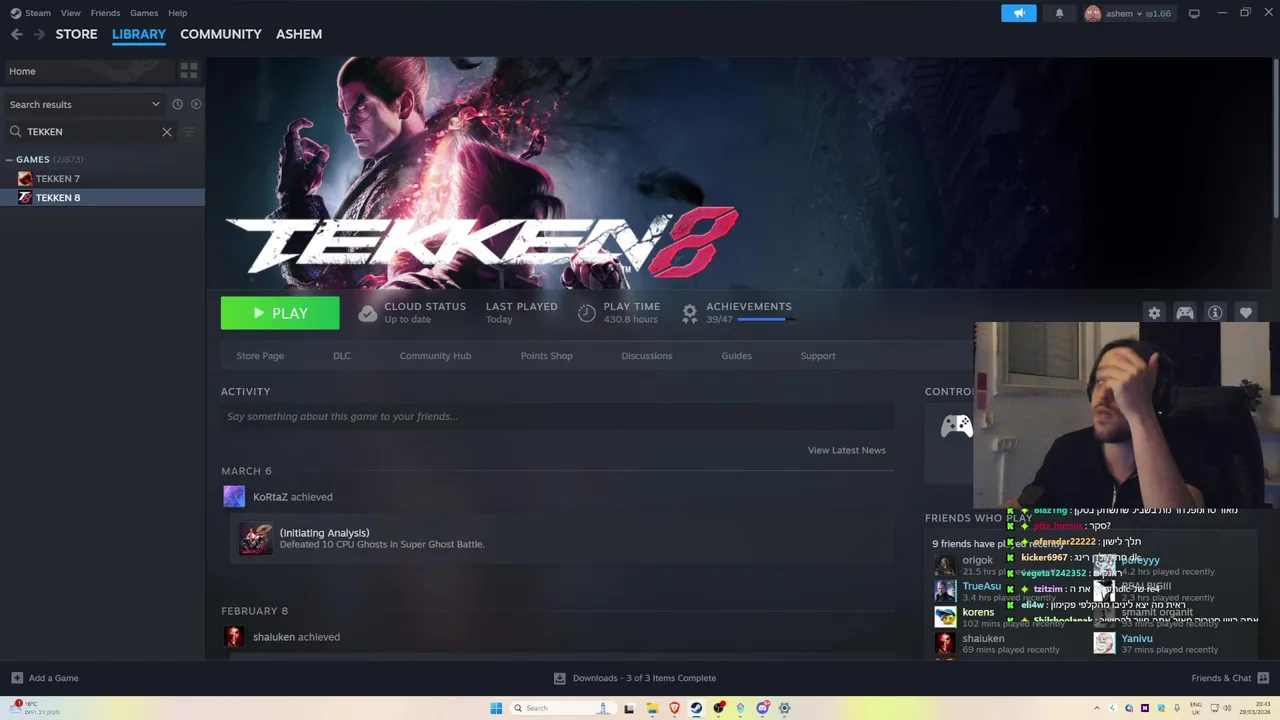Switch to the COMMUNITY tab
This screenshot has height=720, width=1280.
(x=220, y=34)
